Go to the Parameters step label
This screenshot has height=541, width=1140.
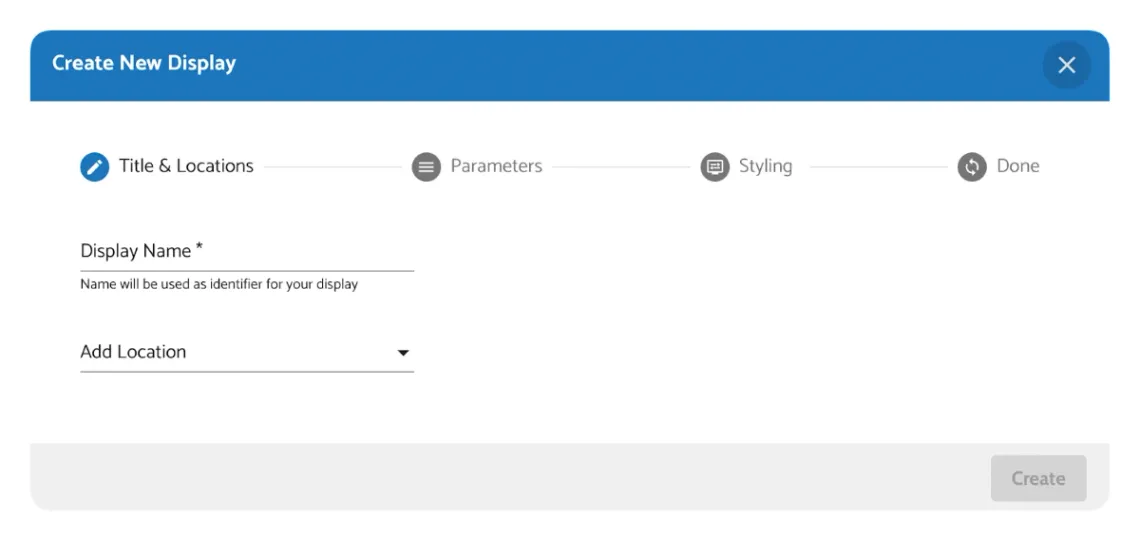click(496, 166)
